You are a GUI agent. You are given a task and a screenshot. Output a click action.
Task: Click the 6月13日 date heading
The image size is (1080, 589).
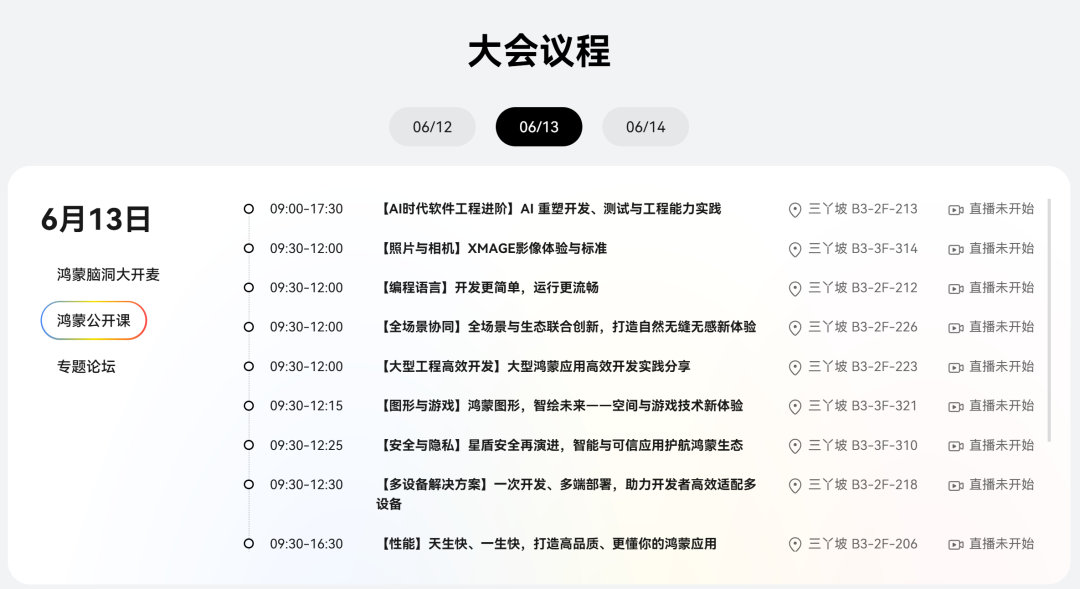point(96,219)
